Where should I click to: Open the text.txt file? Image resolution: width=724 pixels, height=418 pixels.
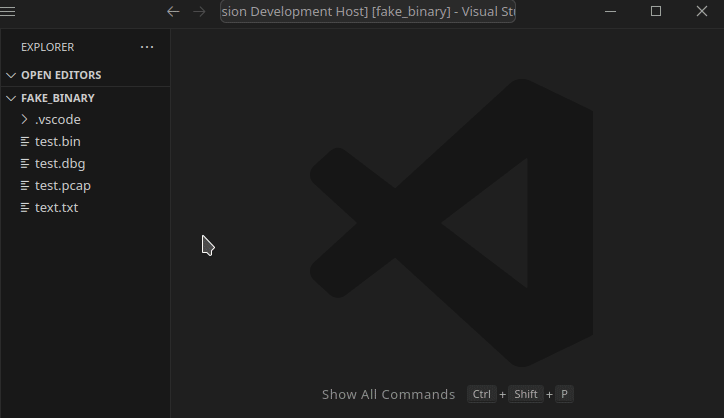85,207
